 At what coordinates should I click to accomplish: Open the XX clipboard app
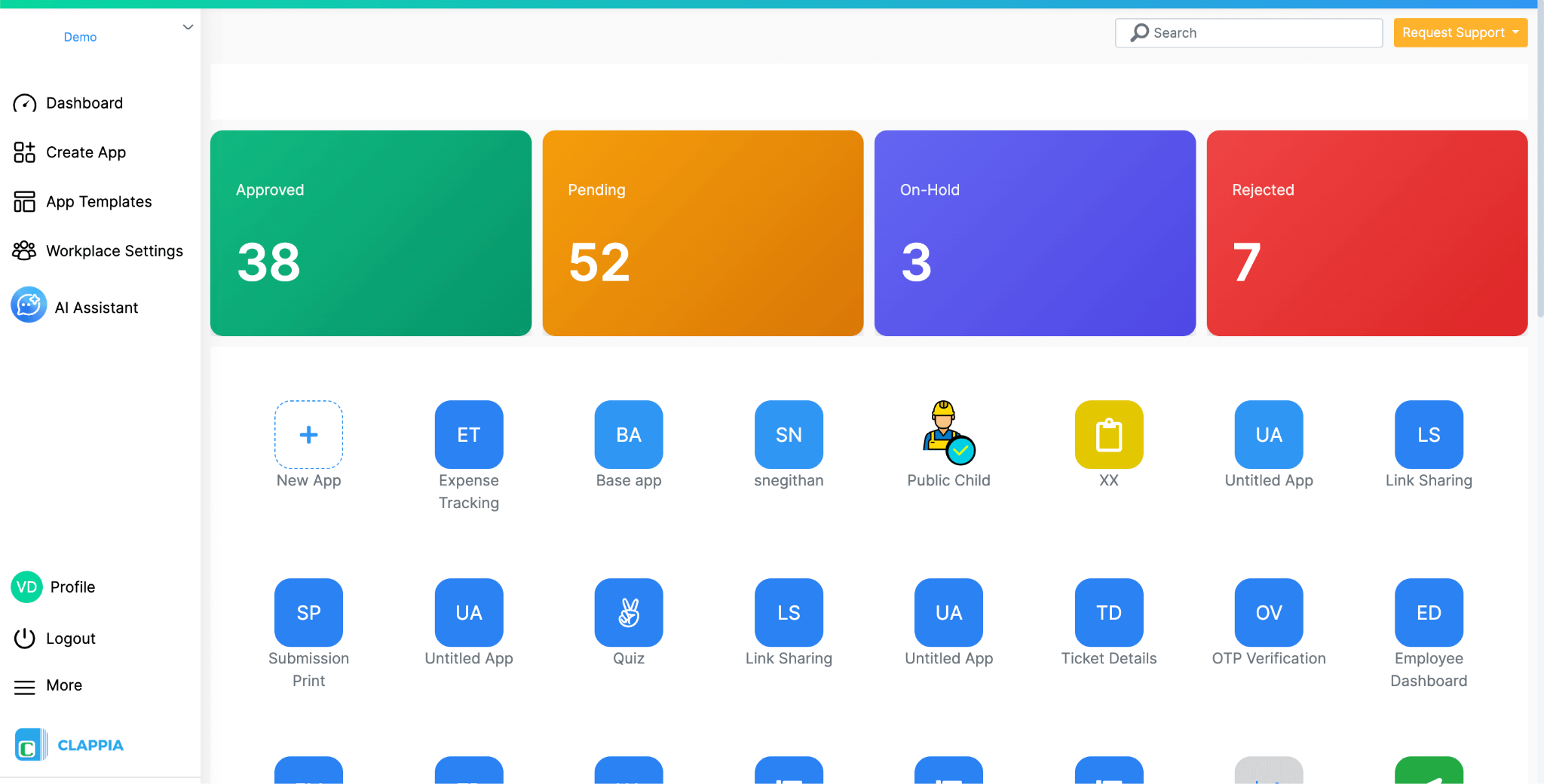[x=1107, y=434]
